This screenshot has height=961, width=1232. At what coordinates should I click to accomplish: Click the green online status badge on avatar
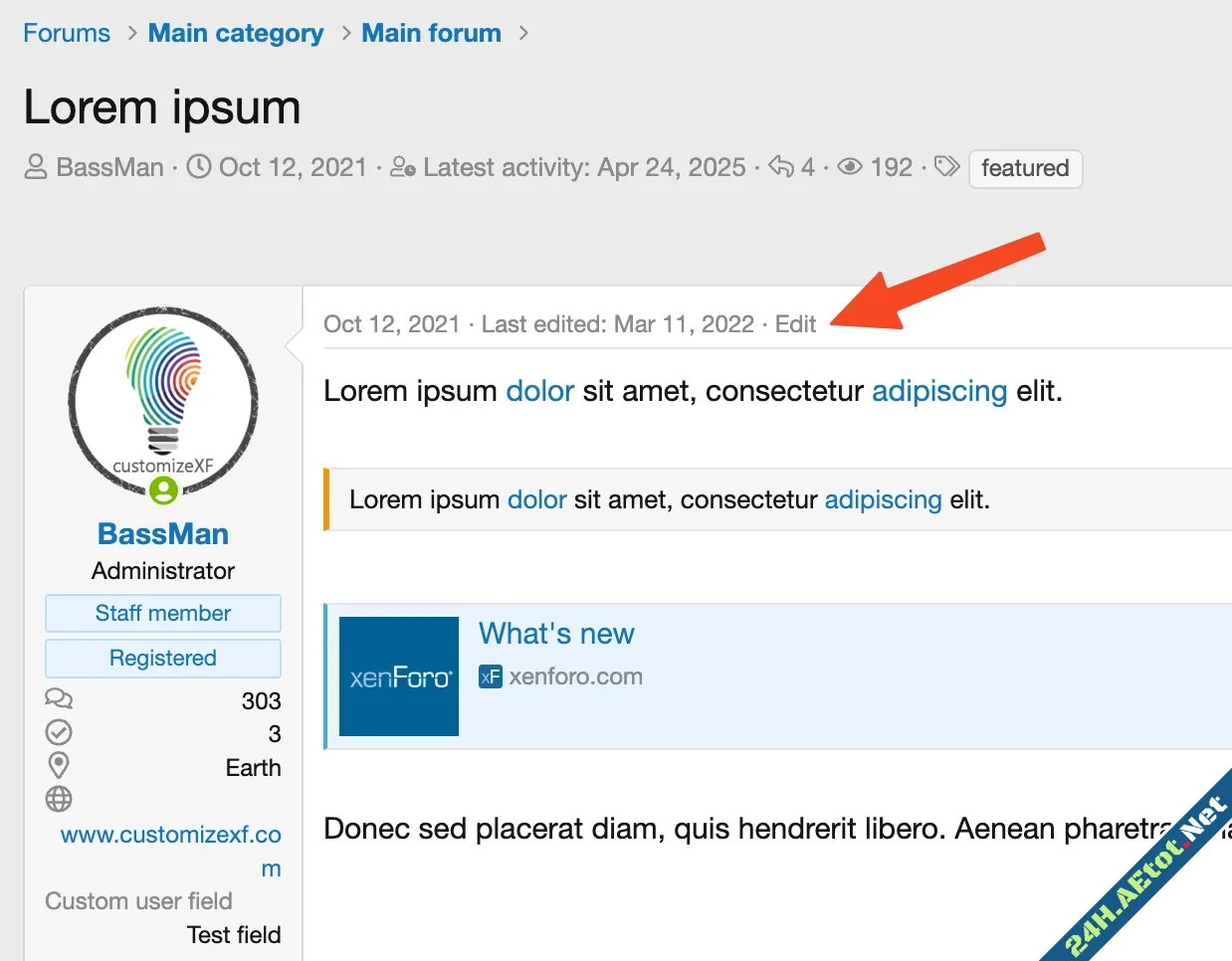click(x=163, y=489)
